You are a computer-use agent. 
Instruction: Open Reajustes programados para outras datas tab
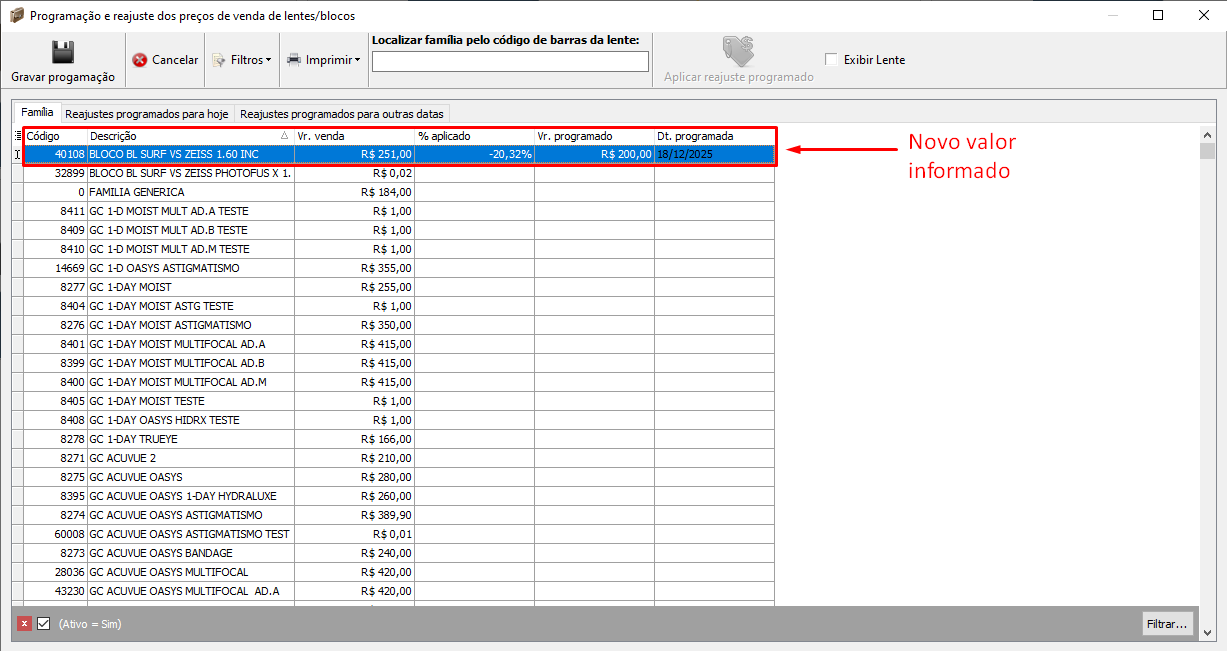[x=341, y=114]
